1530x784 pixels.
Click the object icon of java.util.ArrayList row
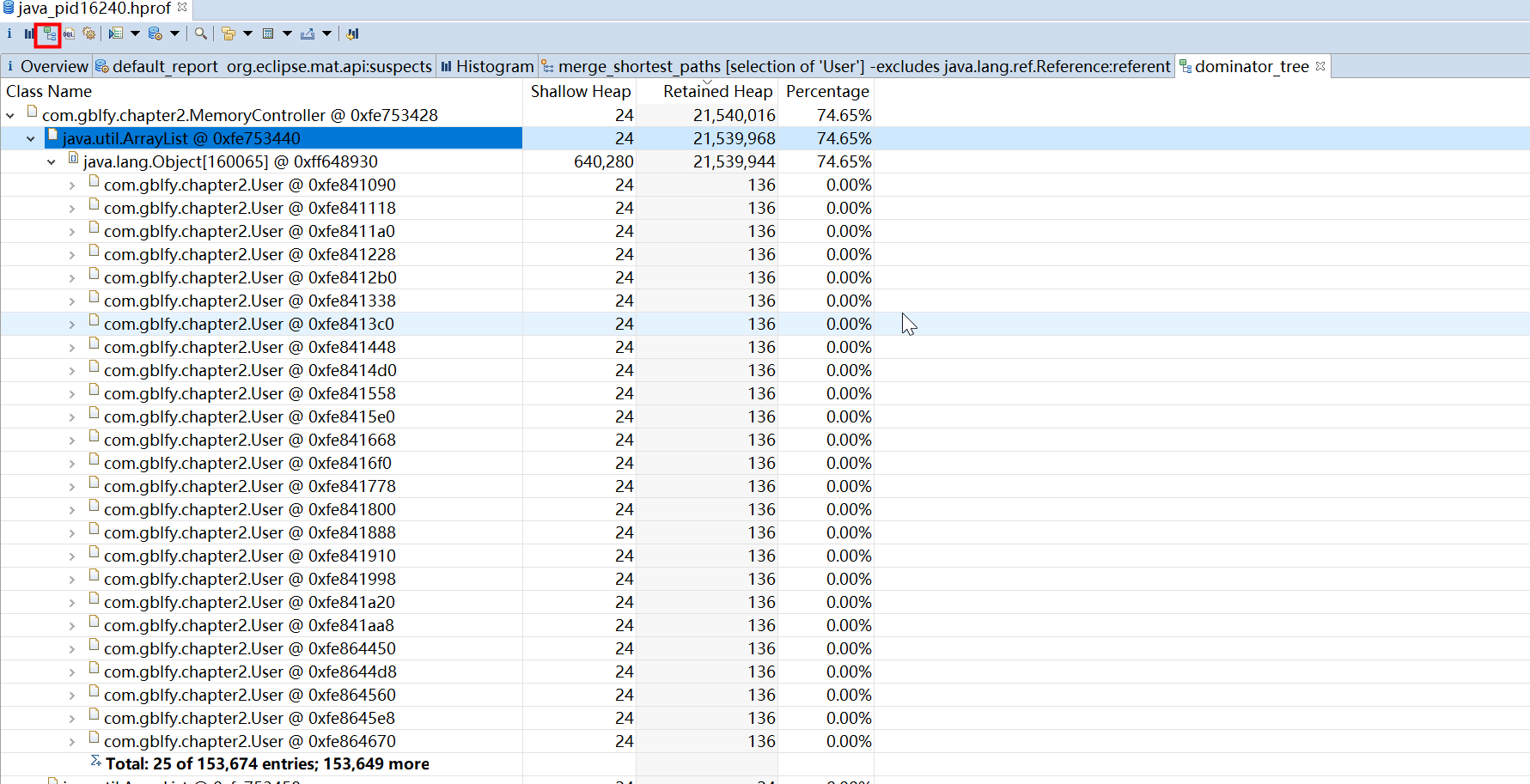coord(52,135)
